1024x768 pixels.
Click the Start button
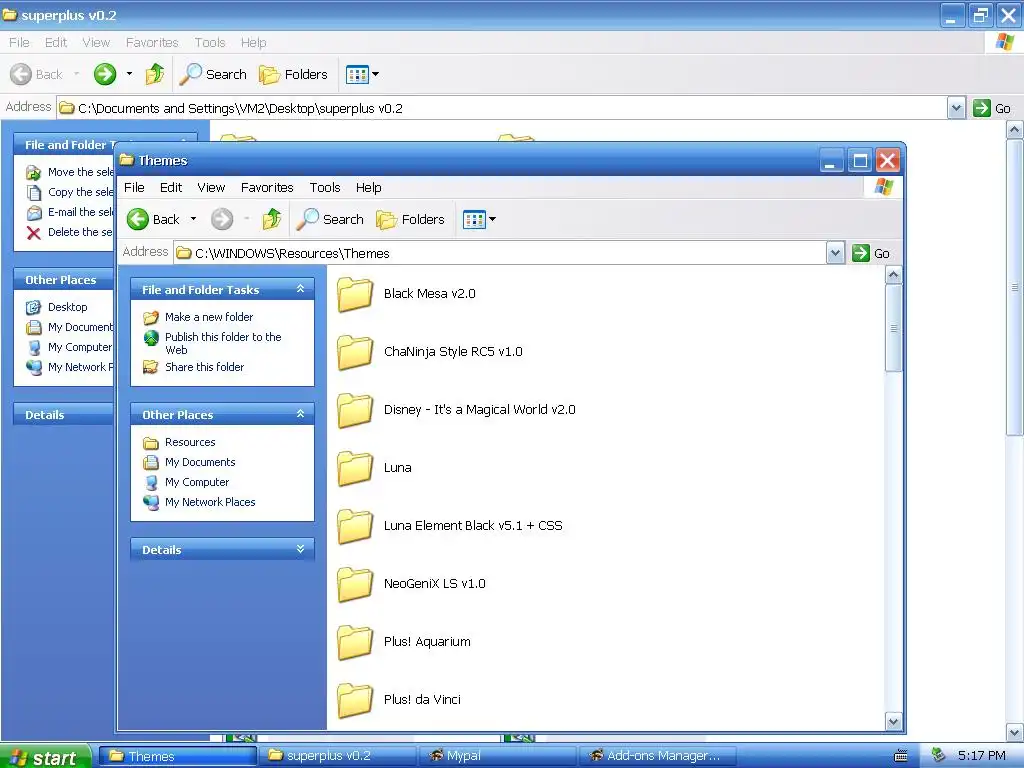(x=44, y=757)
